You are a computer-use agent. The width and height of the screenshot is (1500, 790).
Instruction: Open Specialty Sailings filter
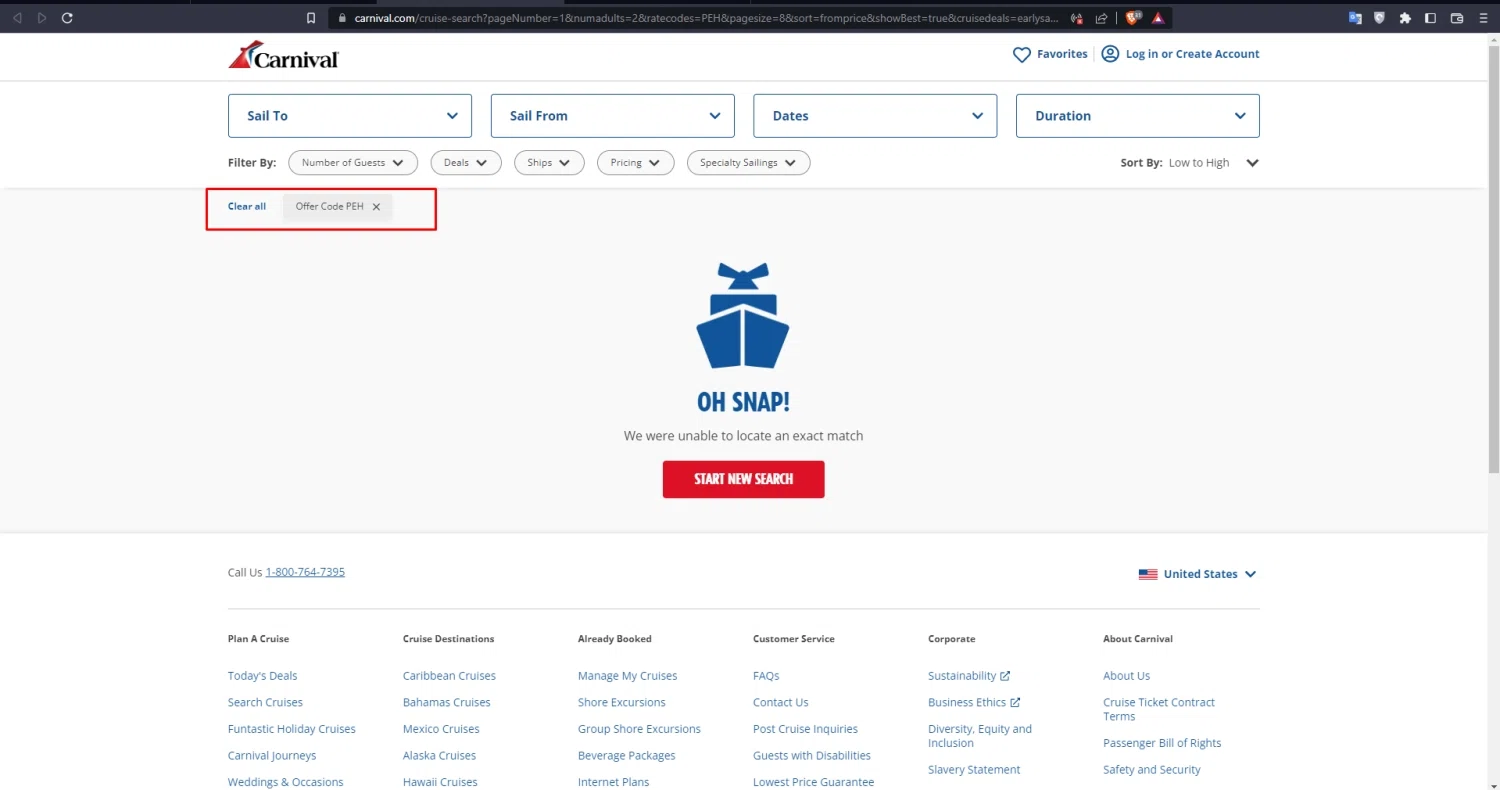tap(749, 163)
